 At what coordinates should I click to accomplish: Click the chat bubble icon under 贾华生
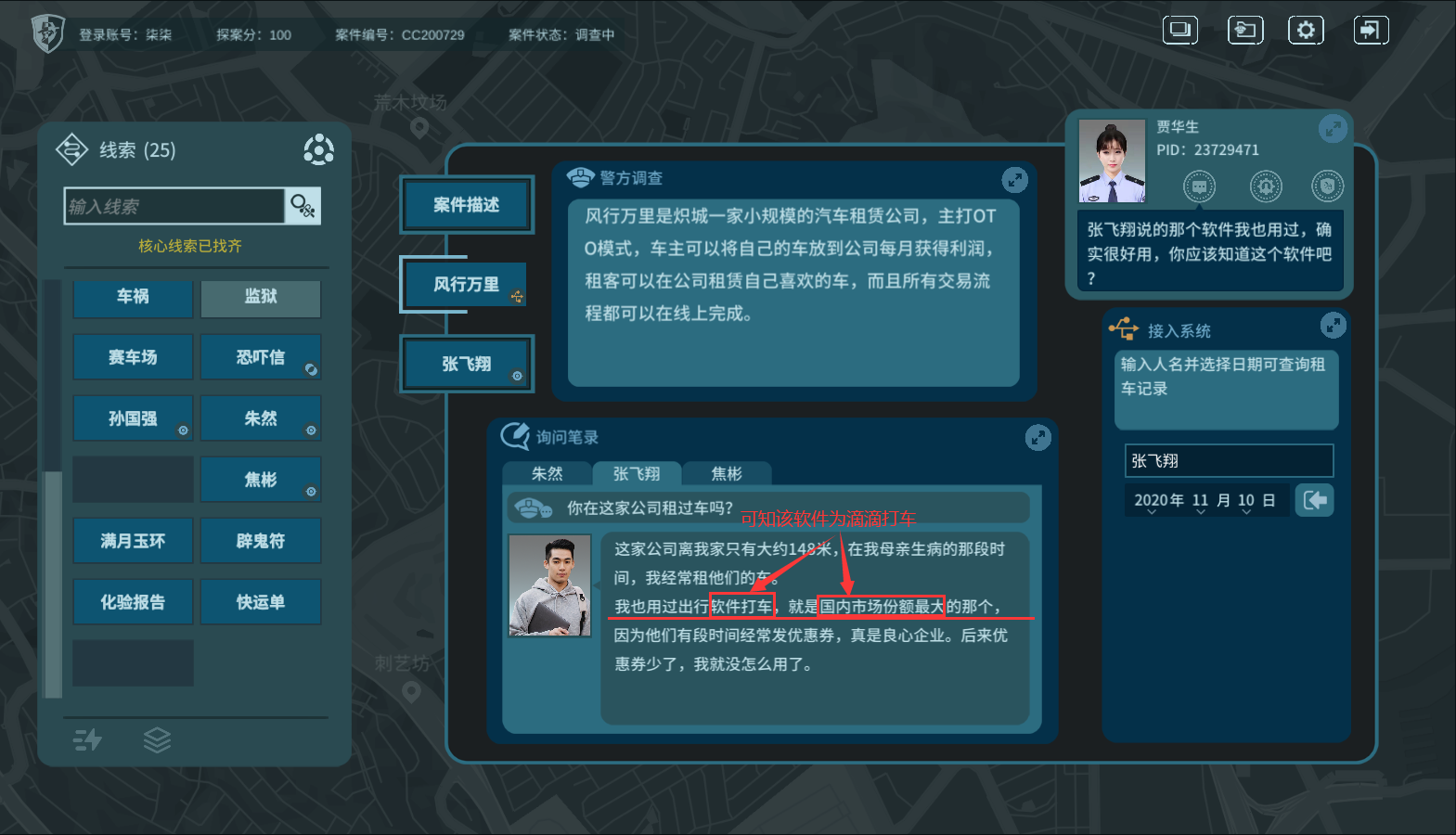pyautogui.click(x=1199, y=186)
